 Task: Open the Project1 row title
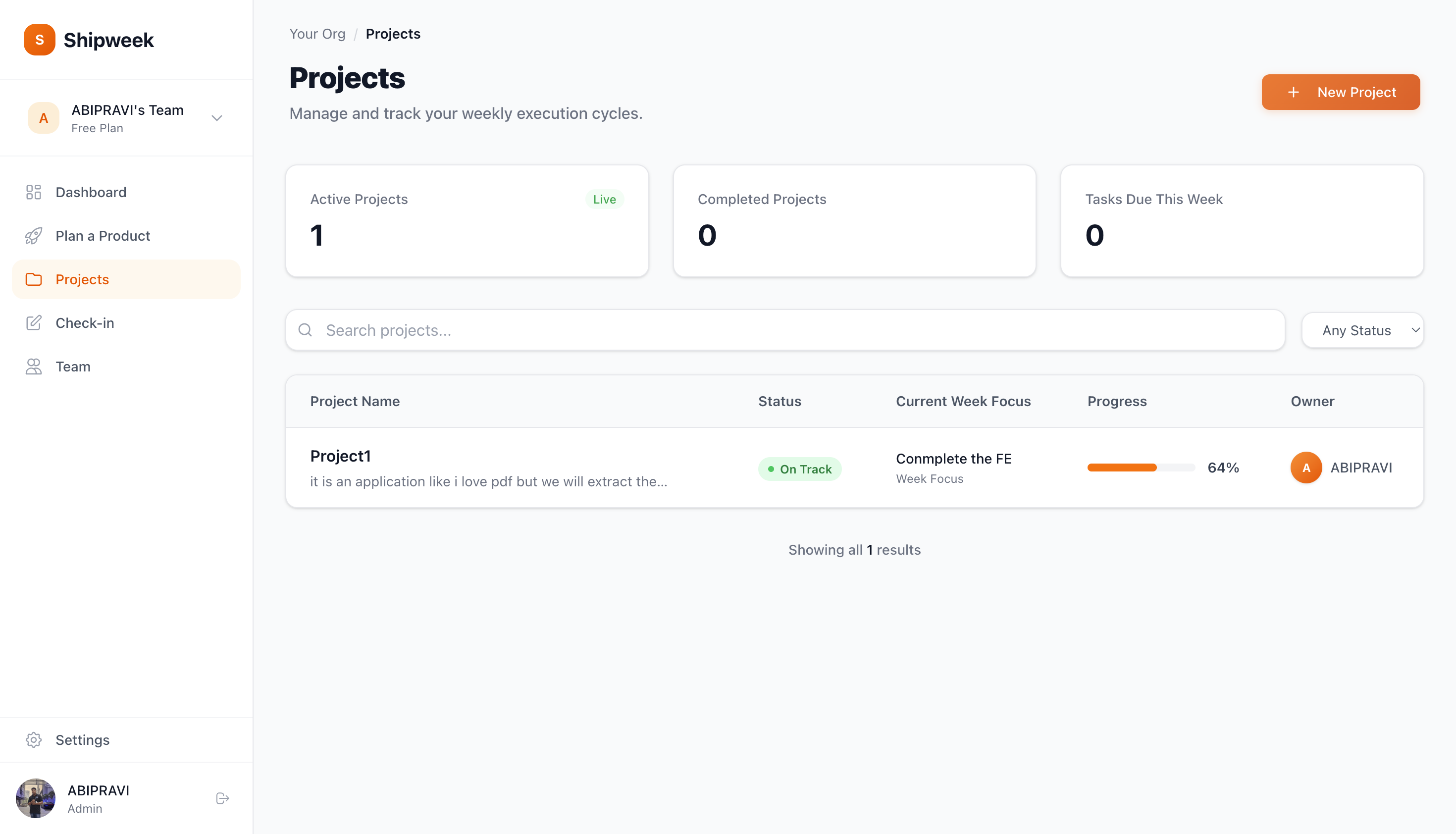click(340, 456)
